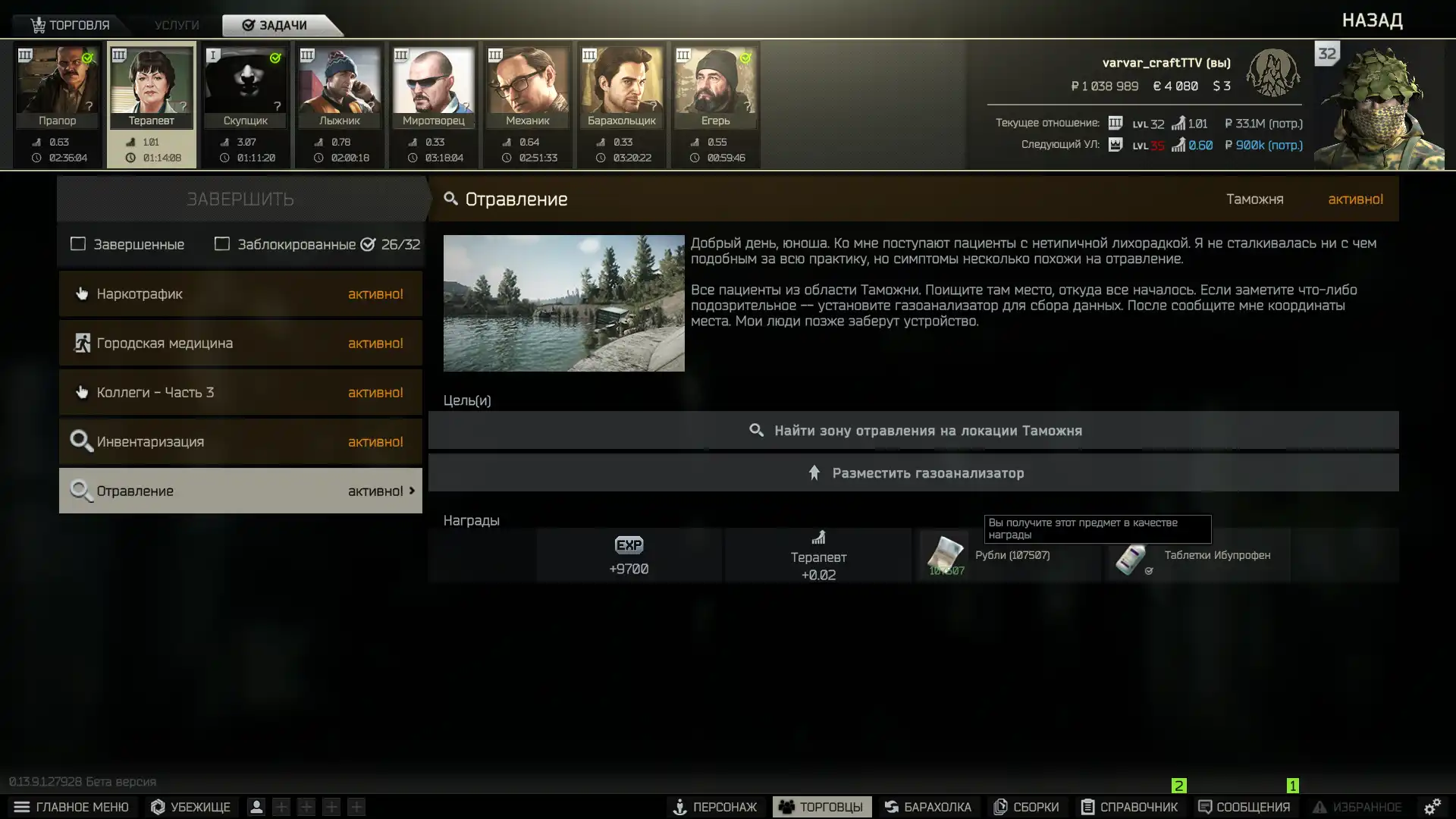This screenshot has width=1456, height=819.
Task: Expand the Отравление row chevron arrow
Action: 412,491
